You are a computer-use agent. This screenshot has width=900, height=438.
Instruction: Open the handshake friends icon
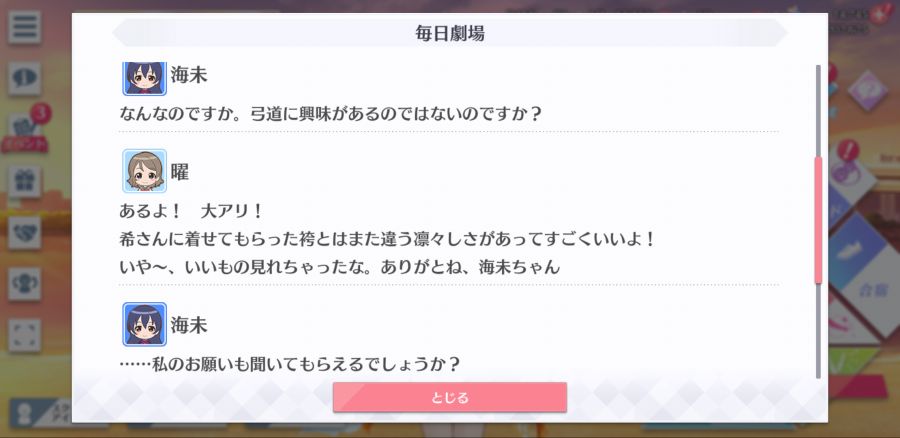tap(24, 232)
